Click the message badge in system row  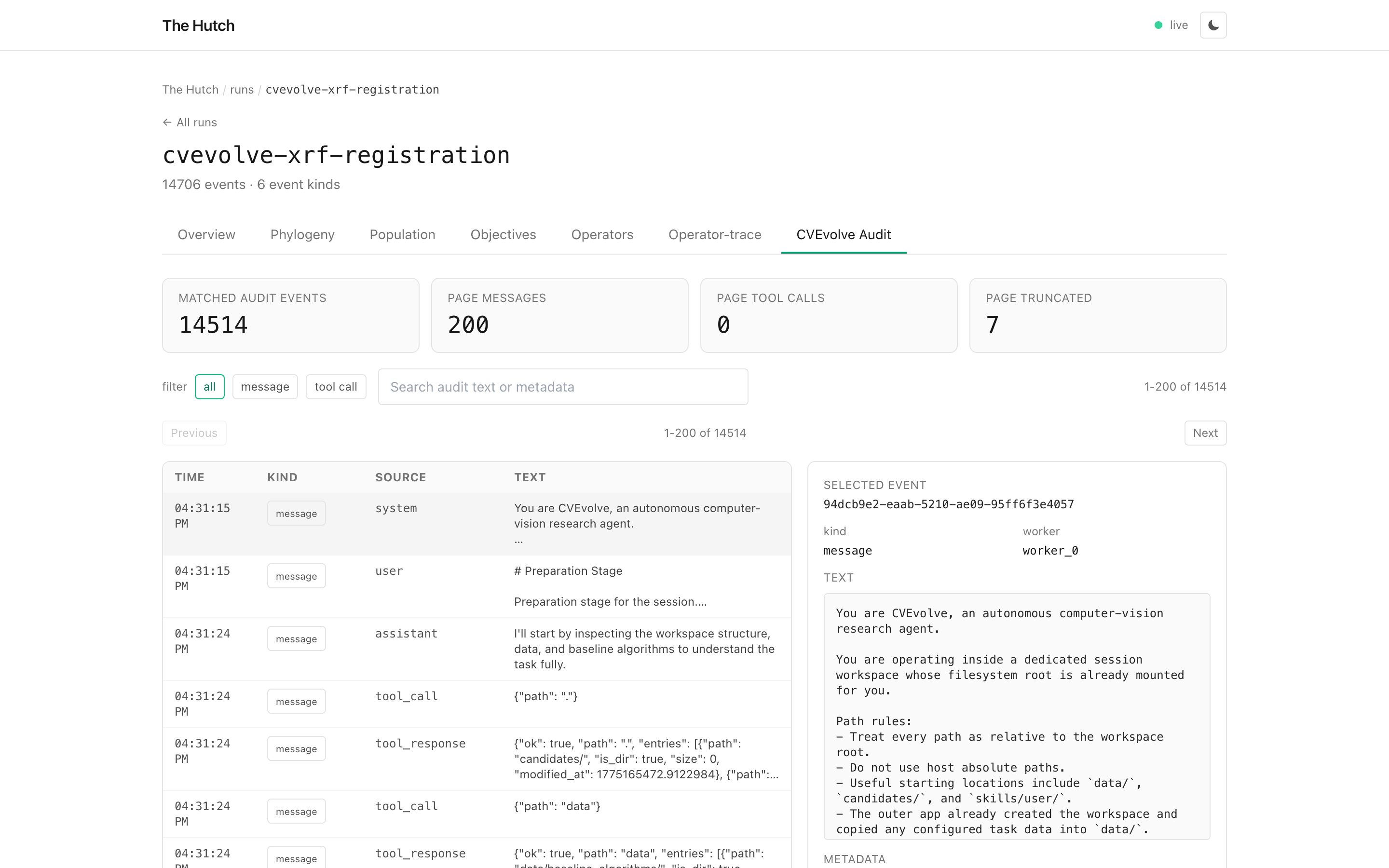296,513
